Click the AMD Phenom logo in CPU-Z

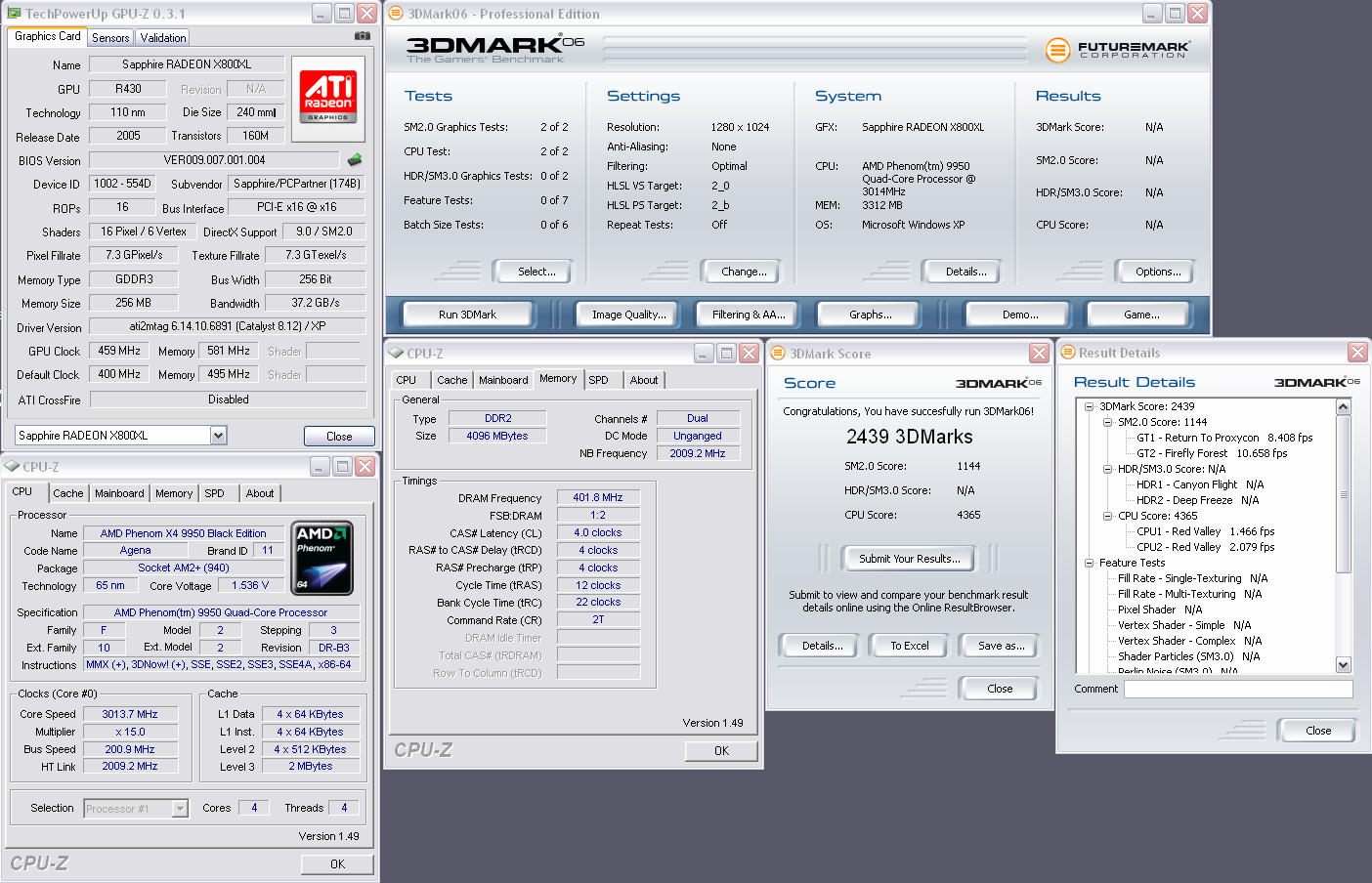tap(322, 559)
